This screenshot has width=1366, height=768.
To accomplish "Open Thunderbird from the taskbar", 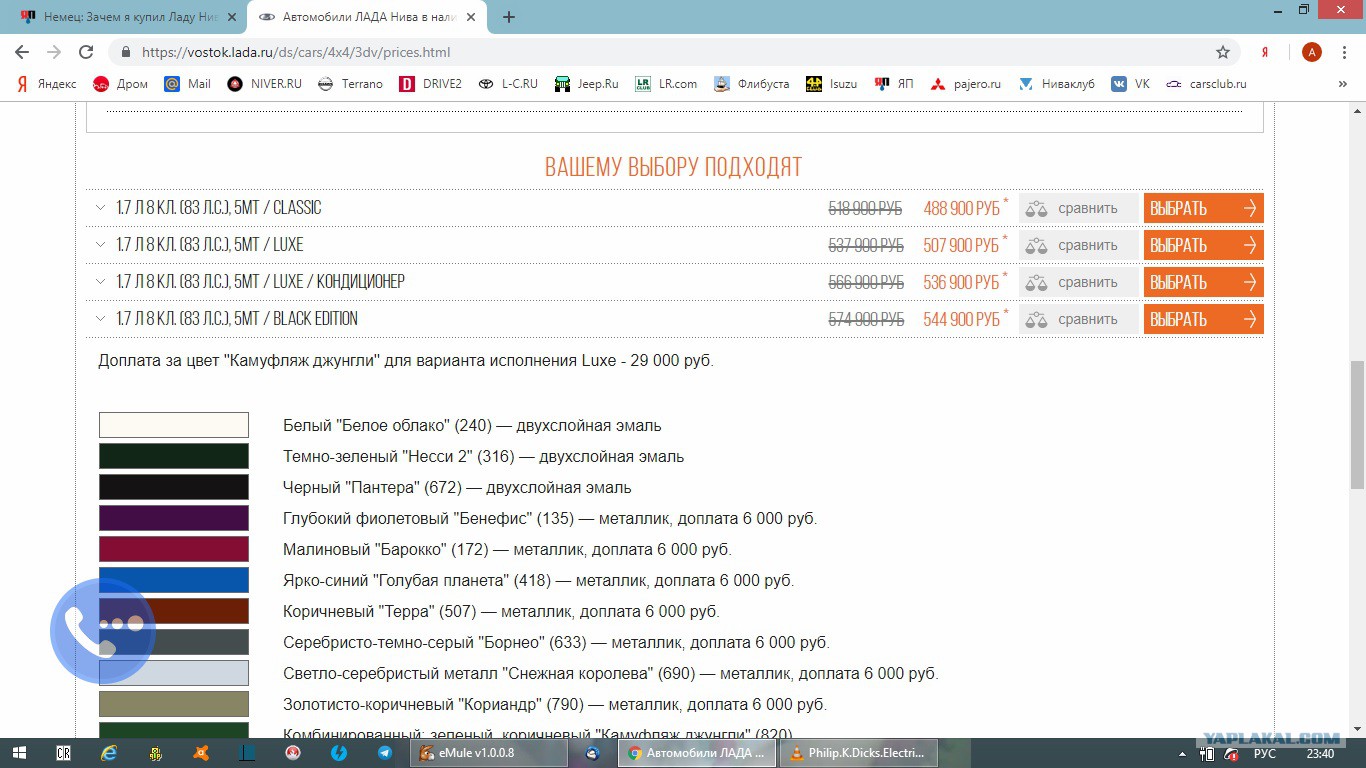I will 593,753.
